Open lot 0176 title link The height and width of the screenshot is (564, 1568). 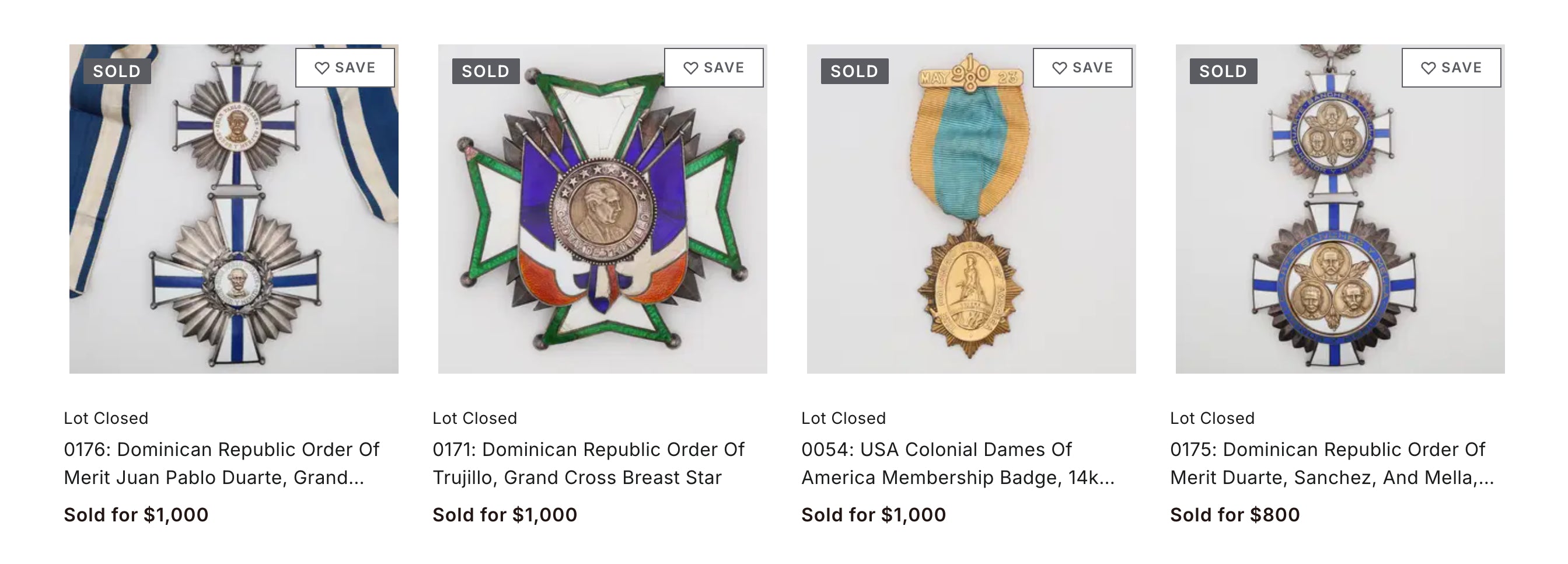(222, 464)
